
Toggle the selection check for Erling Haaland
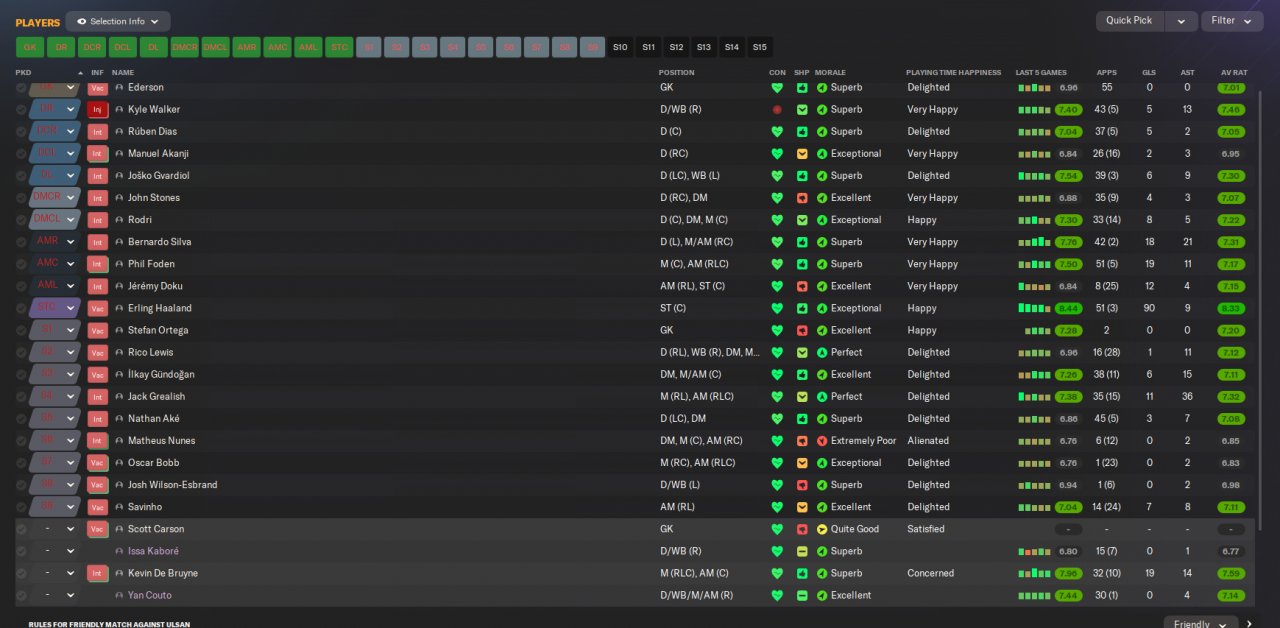(21, 308)
